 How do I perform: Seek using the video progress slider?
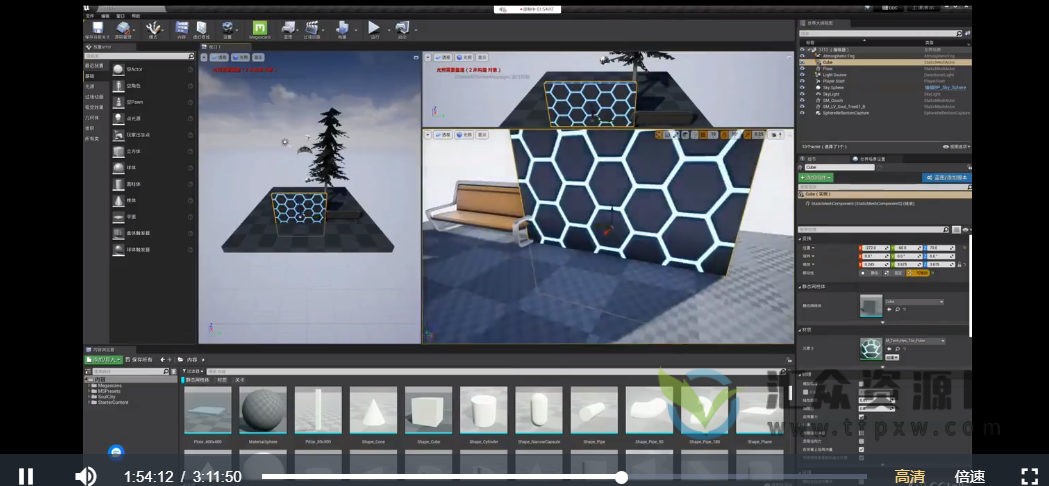(x=621, y=477)
